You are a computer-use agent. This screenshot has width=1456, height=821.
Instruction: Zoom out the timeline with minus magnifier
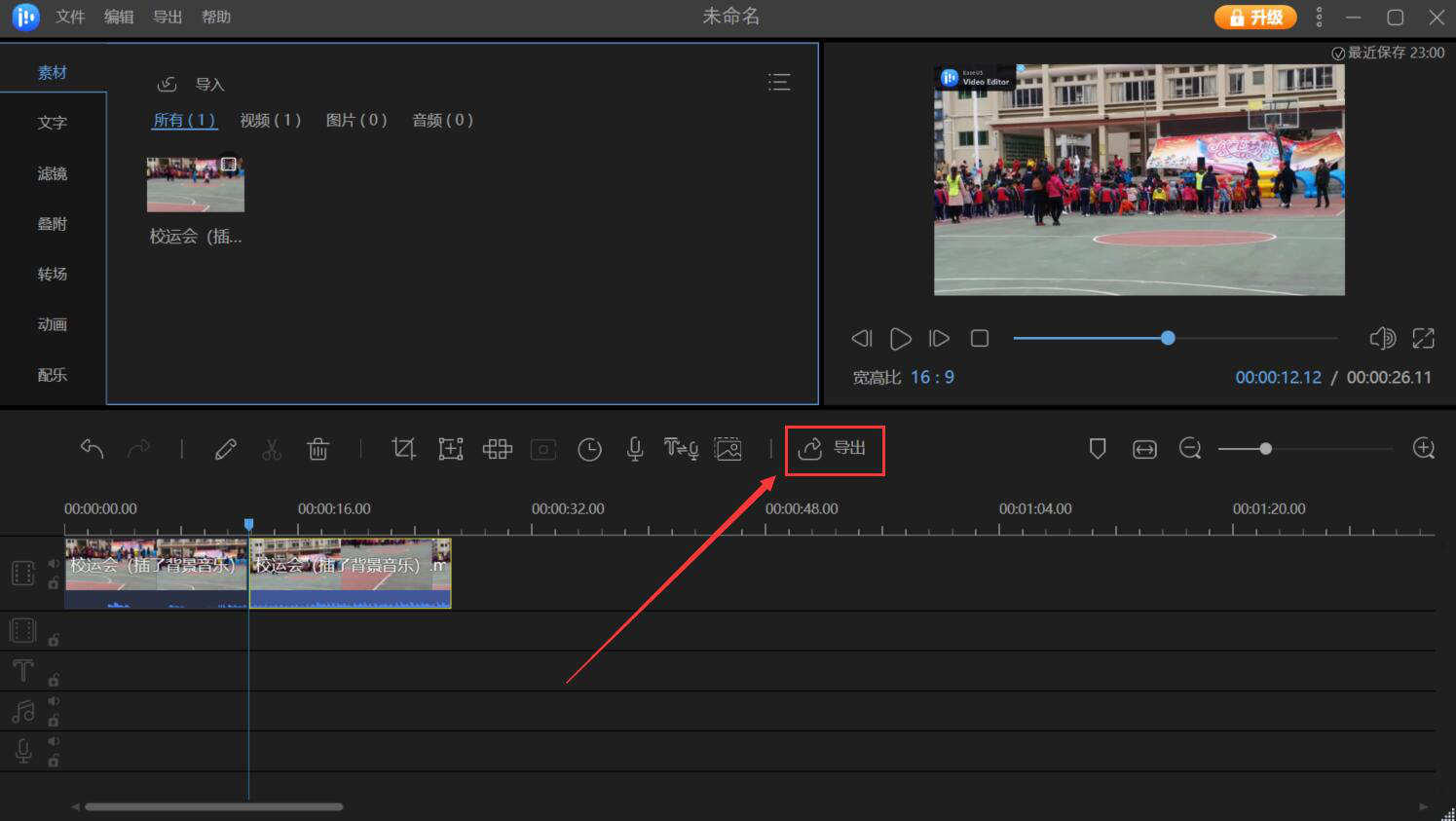point(1189,449)
